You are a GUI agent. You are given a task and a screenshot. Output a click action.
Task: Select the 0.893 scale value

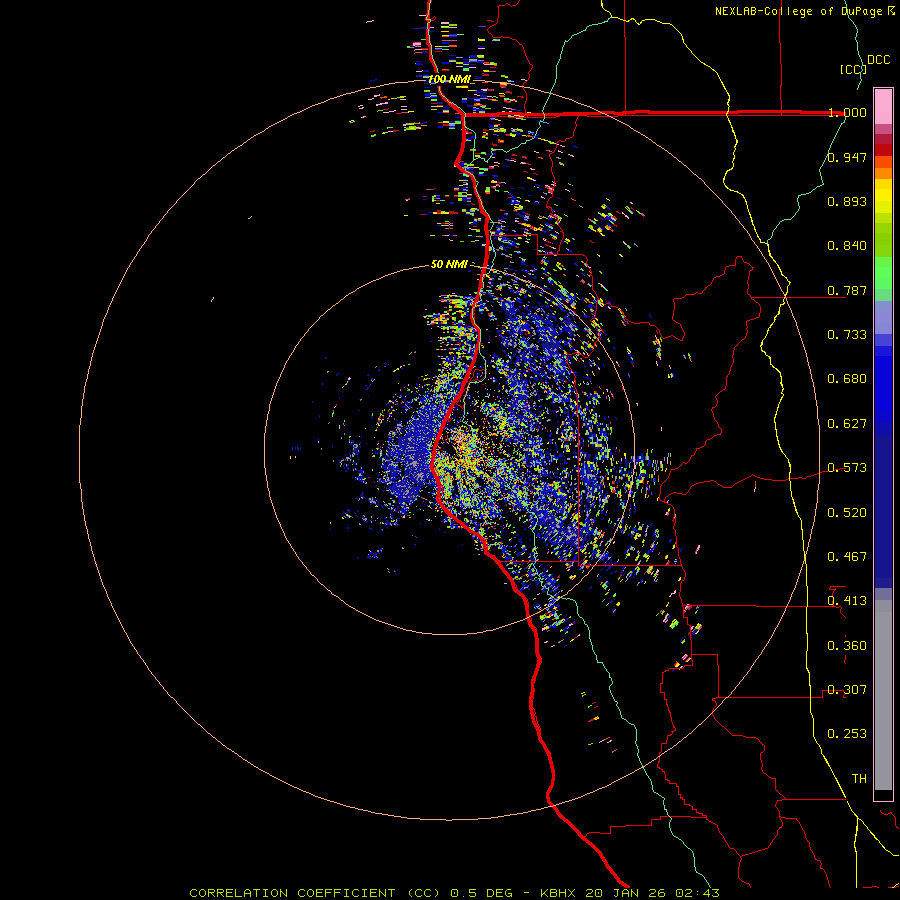(847, 201)
